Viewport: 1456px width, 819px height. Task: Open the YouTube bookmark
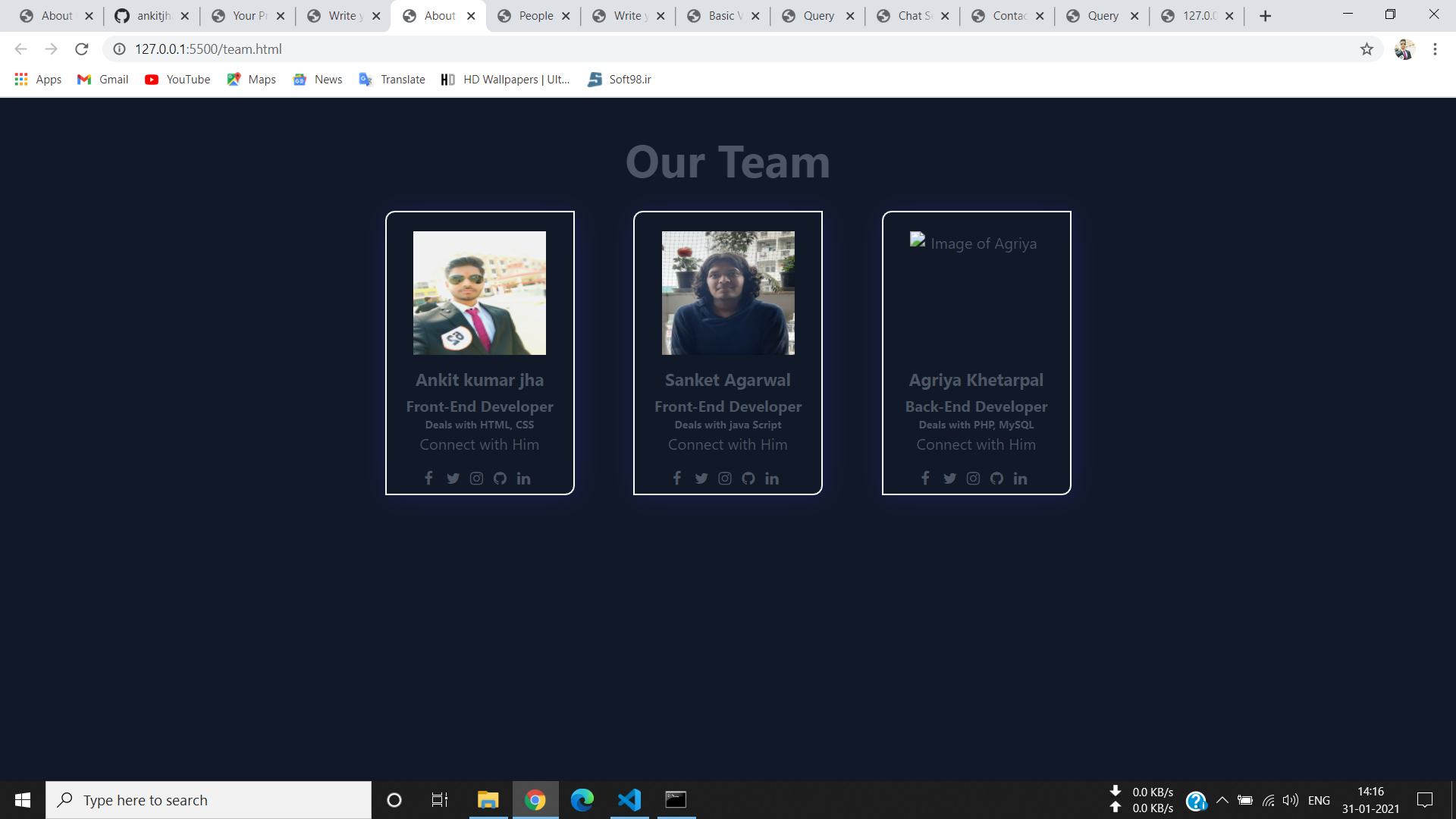coord(177,80)
